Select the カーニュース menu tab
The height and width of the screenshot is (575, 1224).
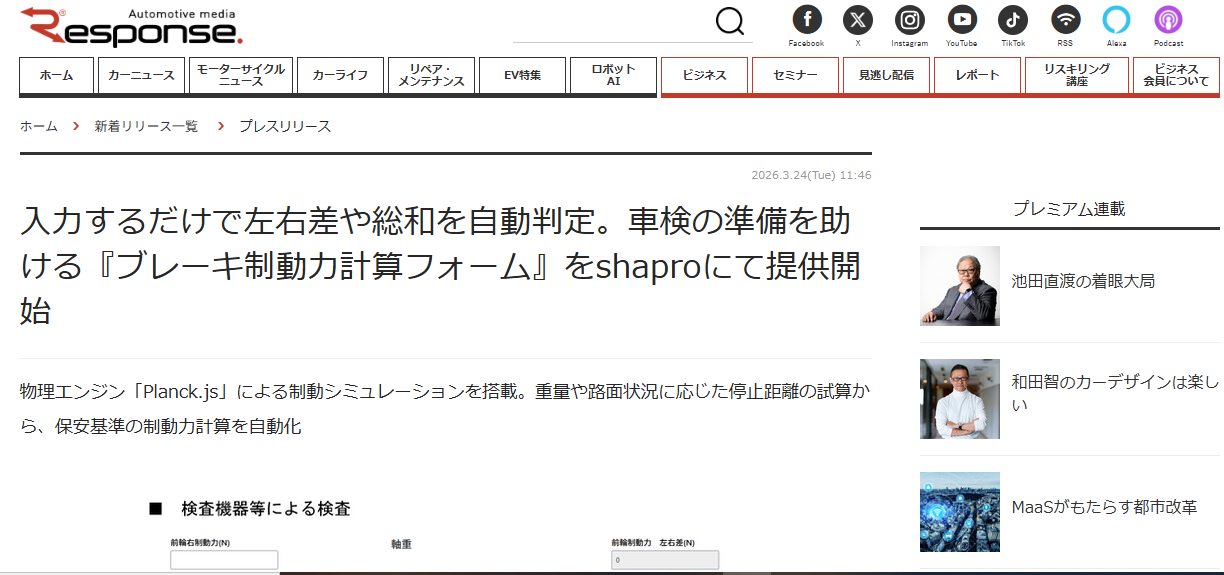tap(141, 75)
